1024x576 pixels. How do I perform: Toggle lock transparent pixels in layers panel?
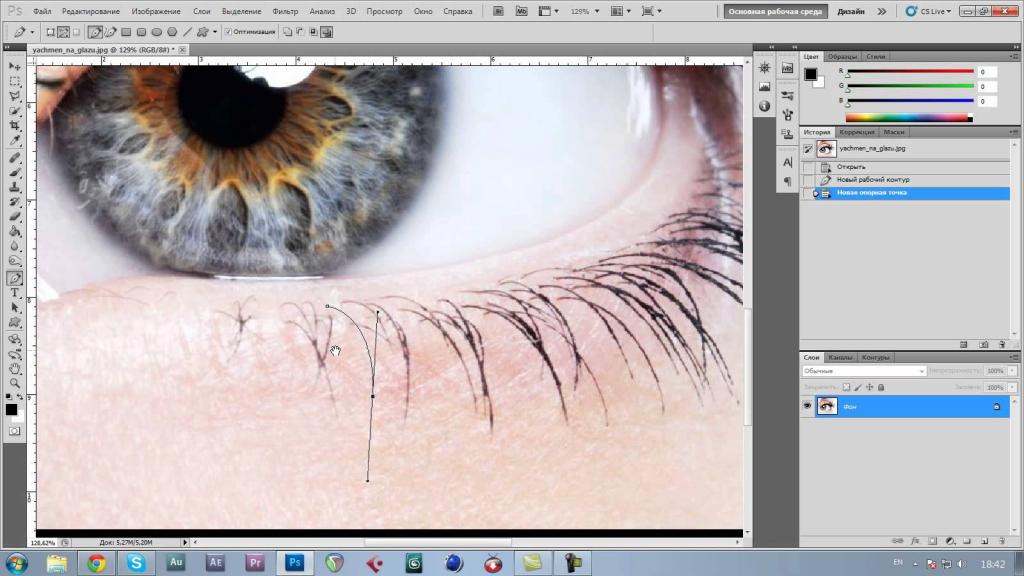pos(846,387)
